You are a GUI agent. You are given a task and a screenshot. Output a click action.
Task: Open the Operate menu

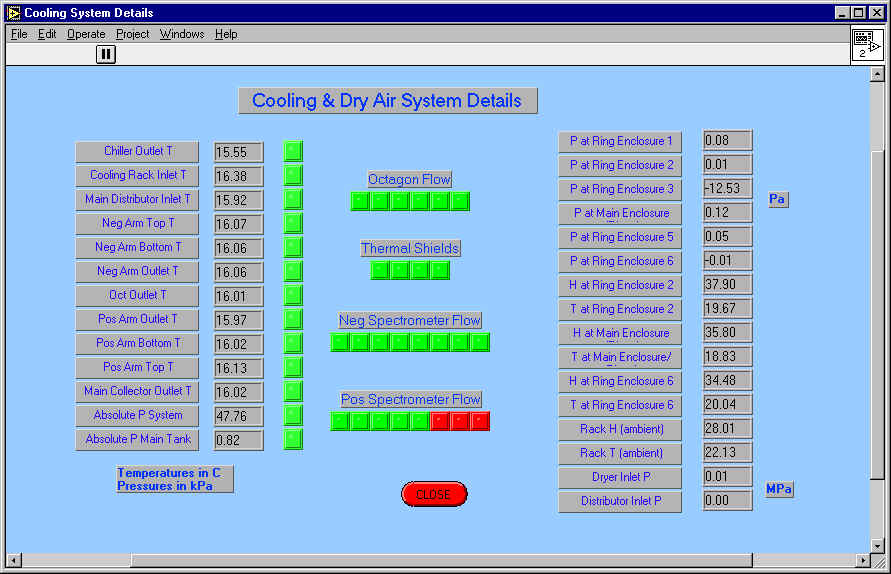tap(86, 34)
